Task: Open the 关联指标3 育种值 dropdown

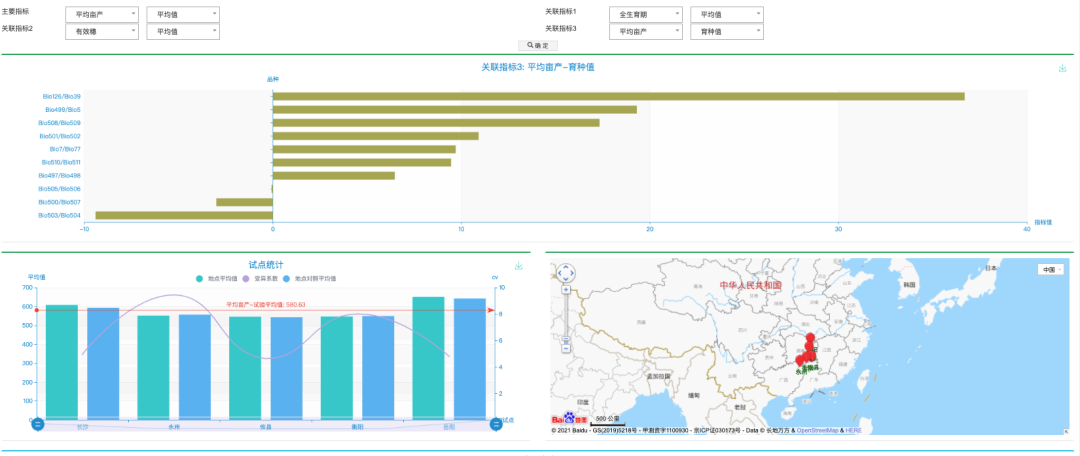Action: coord(727,32)
